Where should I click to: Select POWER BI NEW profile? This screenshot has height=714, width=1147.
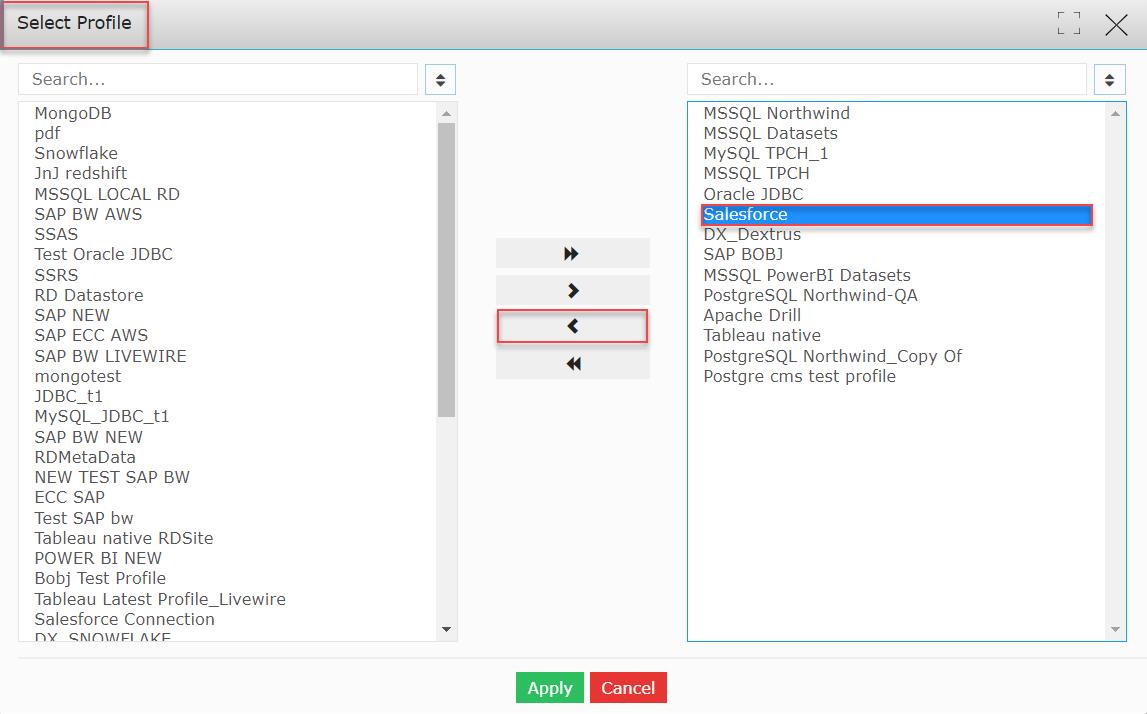(x=98, y=558)
